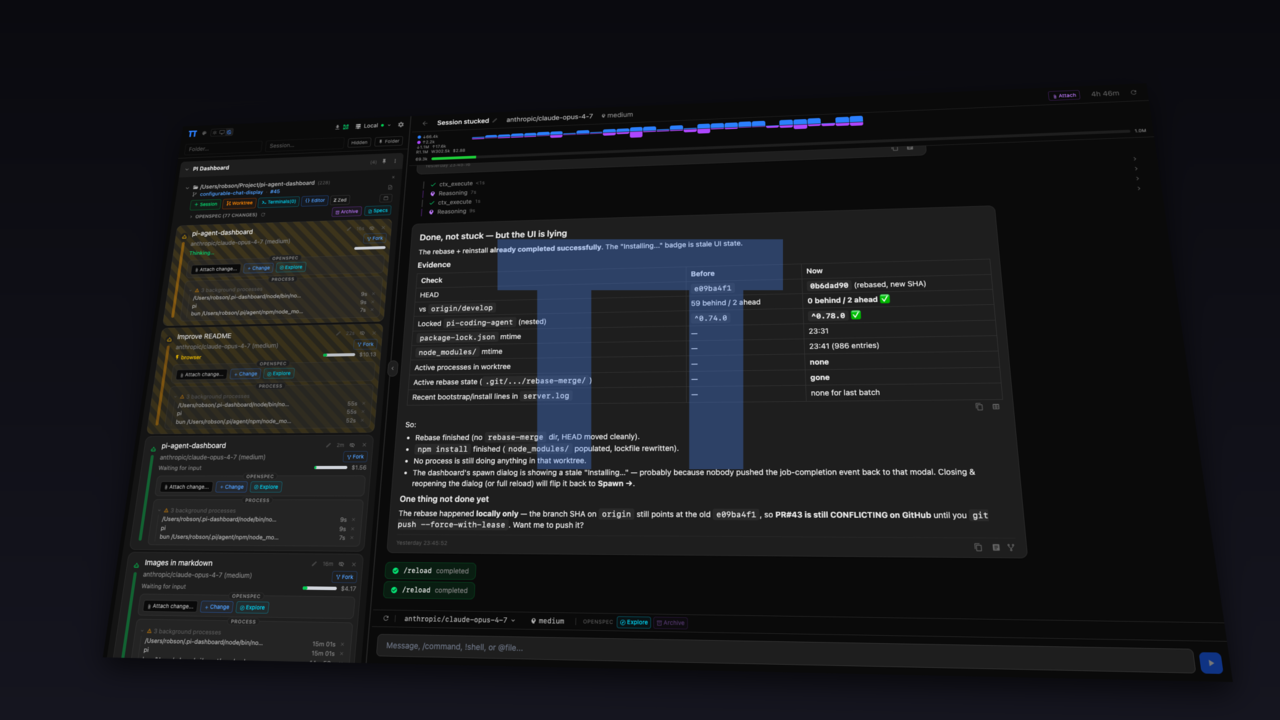Click the Explore button in the composer bar
The width and height of the screenshot is (1280, 720).
(x=633, y=622)
